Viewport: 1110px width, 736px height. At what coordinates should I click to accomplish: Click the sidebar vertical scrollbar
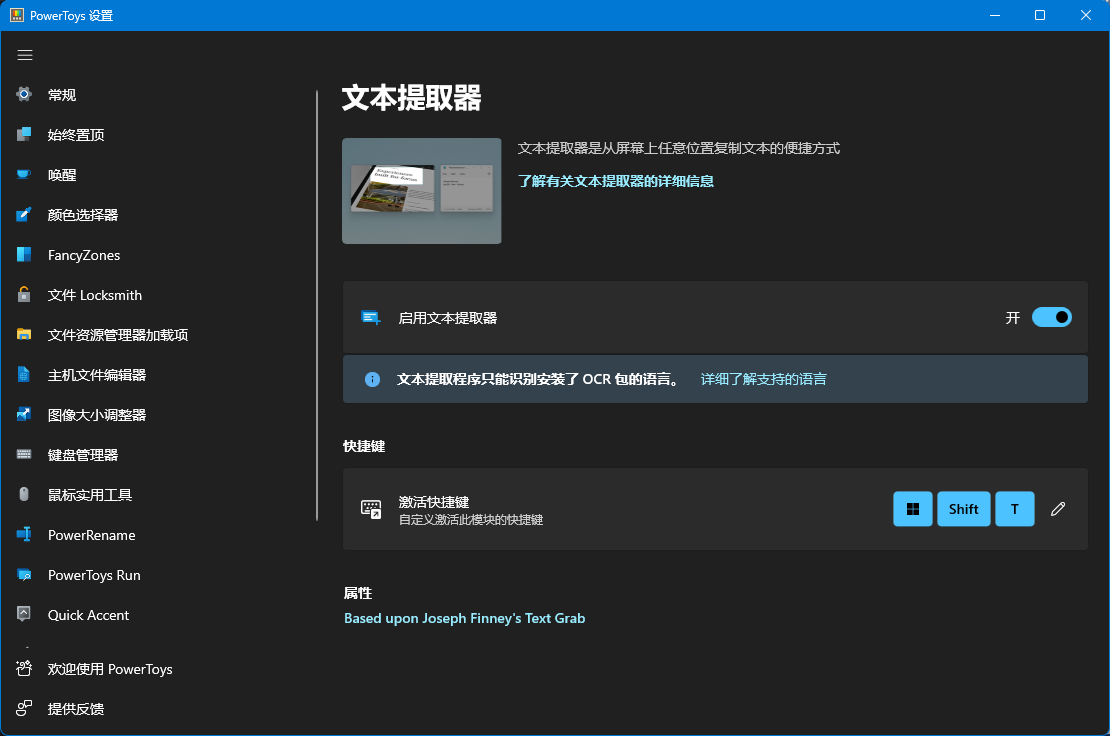pyautogui.click(x=316, y=304)
